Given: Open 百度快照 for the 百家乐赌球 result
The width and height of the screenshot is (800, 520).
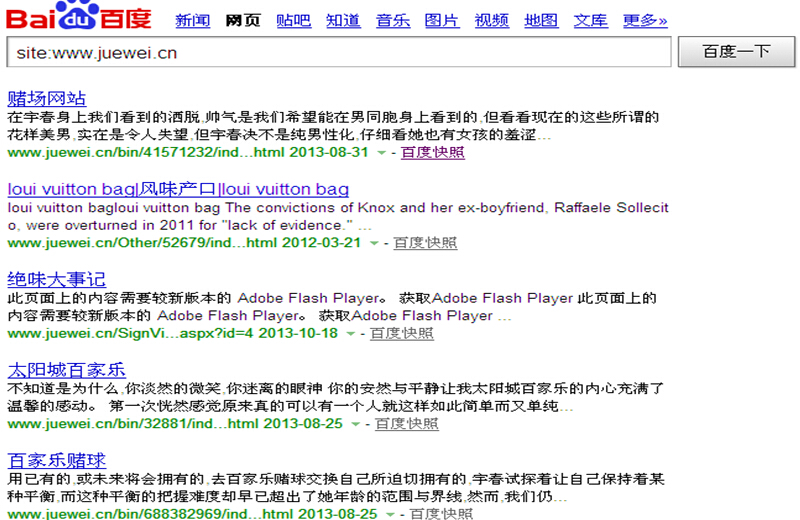Looking at the screenshot, I should tap(441, 513).
